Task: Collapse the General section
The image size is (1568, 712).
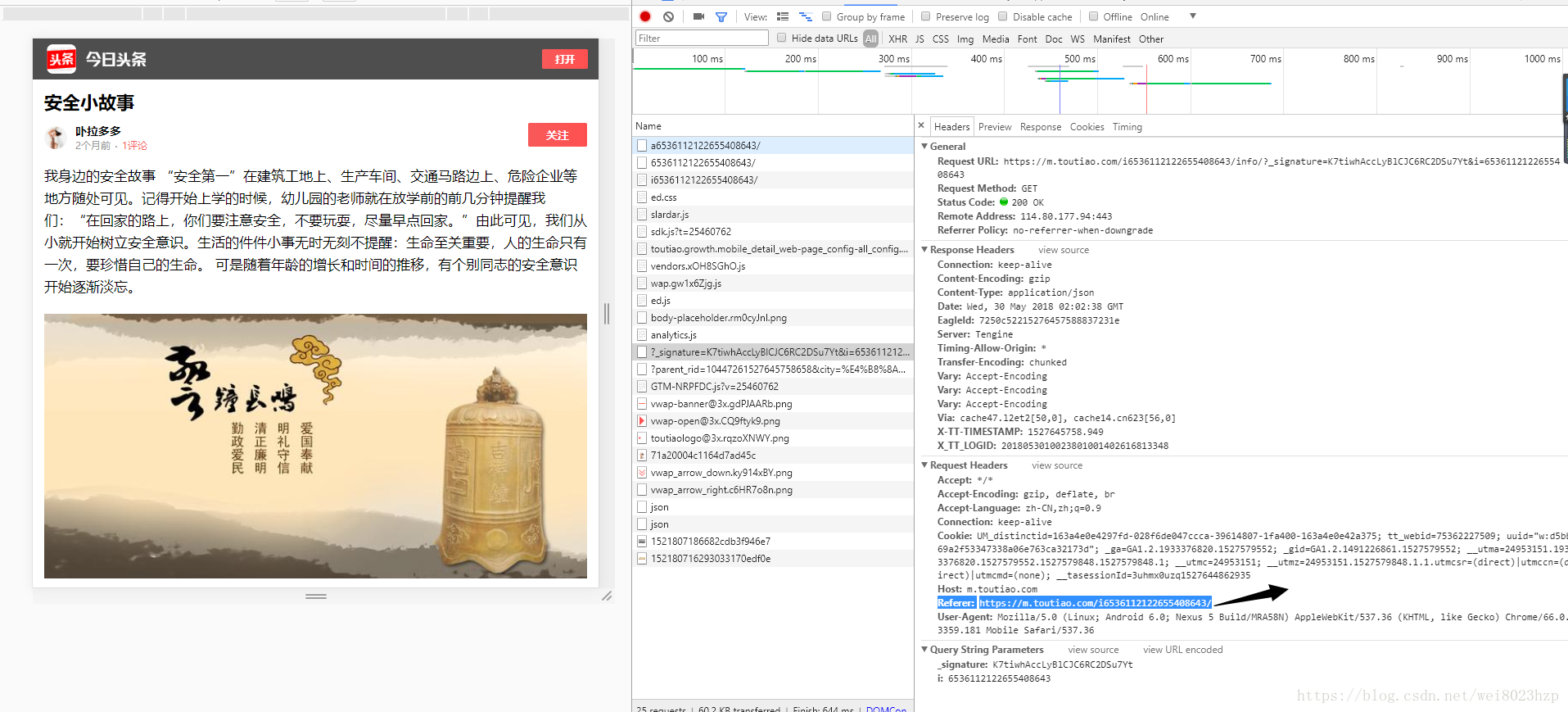Action: [x=924, y=146]
